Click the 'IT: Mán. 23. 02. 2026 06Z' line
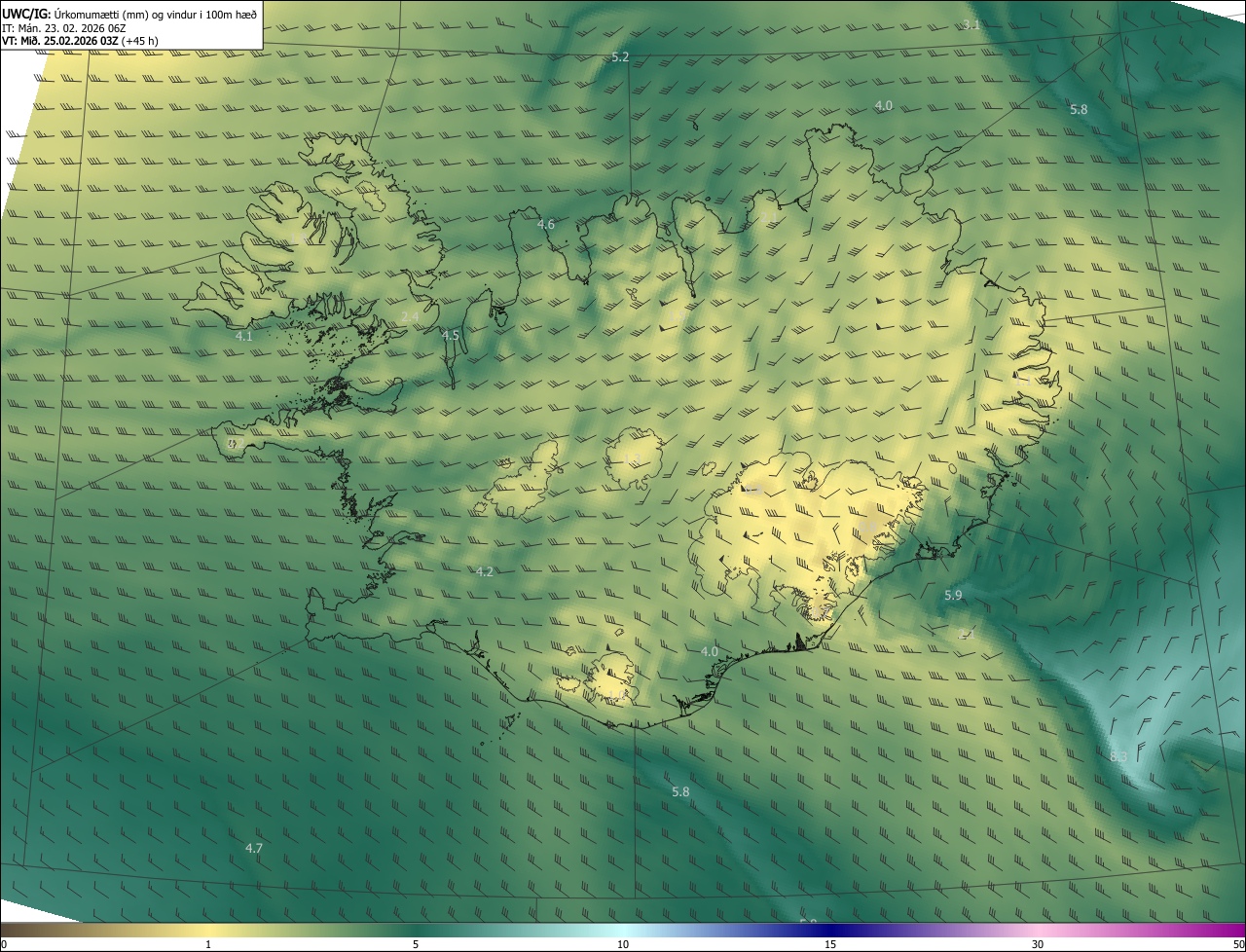Viewport: 1246px width, 952px height. (66, 28)
